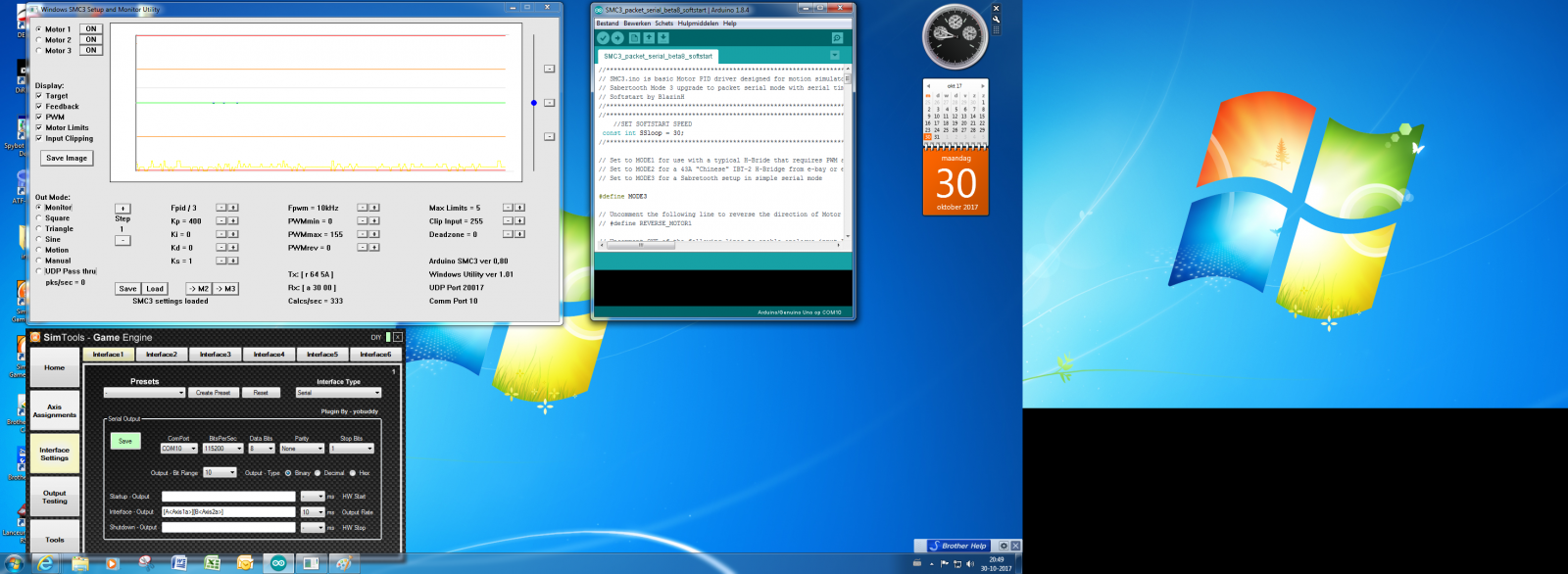1568x574 pixels.
Task: Open the Interface Type dropdown
Action: [338, 393]
